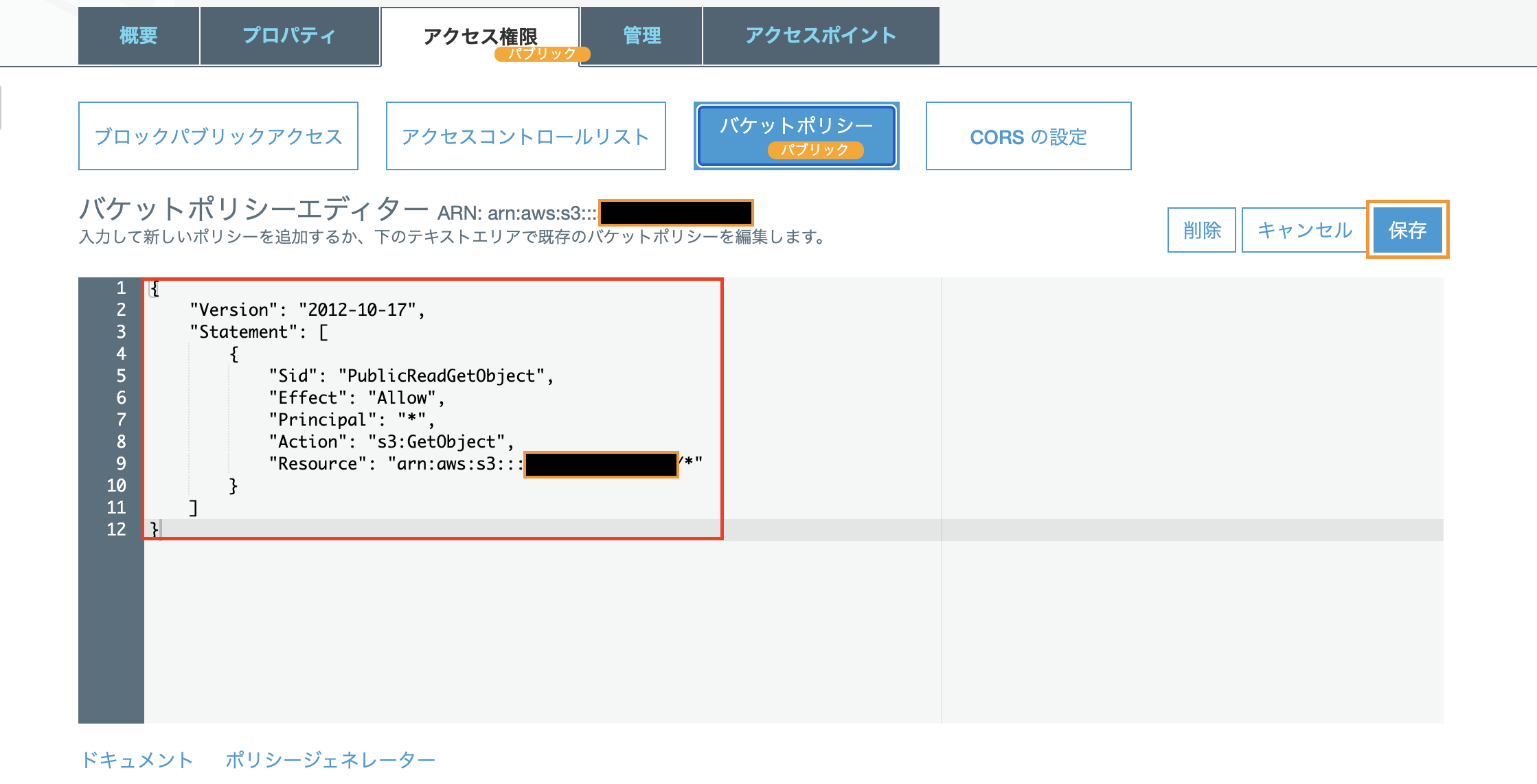
Task: Select the アクセス権限 tab
Action: pyautogui.click(x=480, y=34)
